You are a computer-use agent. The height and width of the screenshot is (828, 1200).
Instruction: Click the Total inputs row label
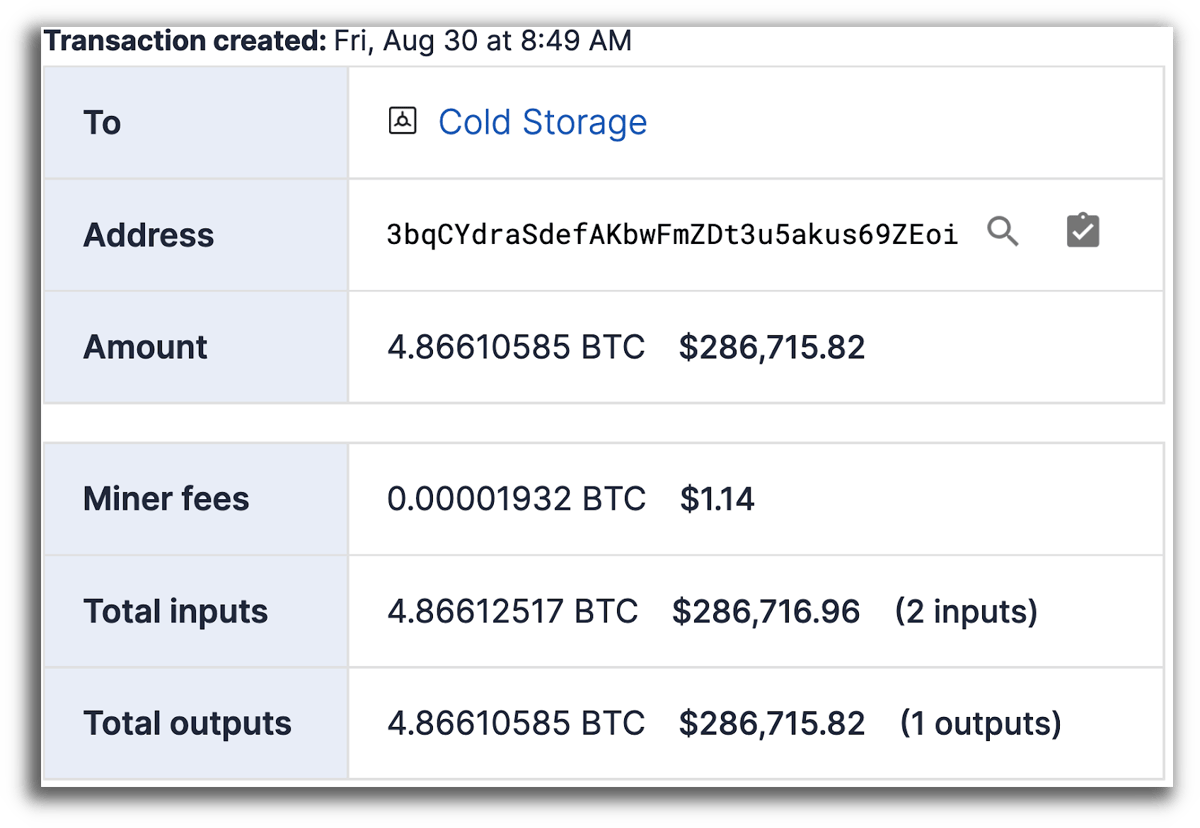pos(175,611)
